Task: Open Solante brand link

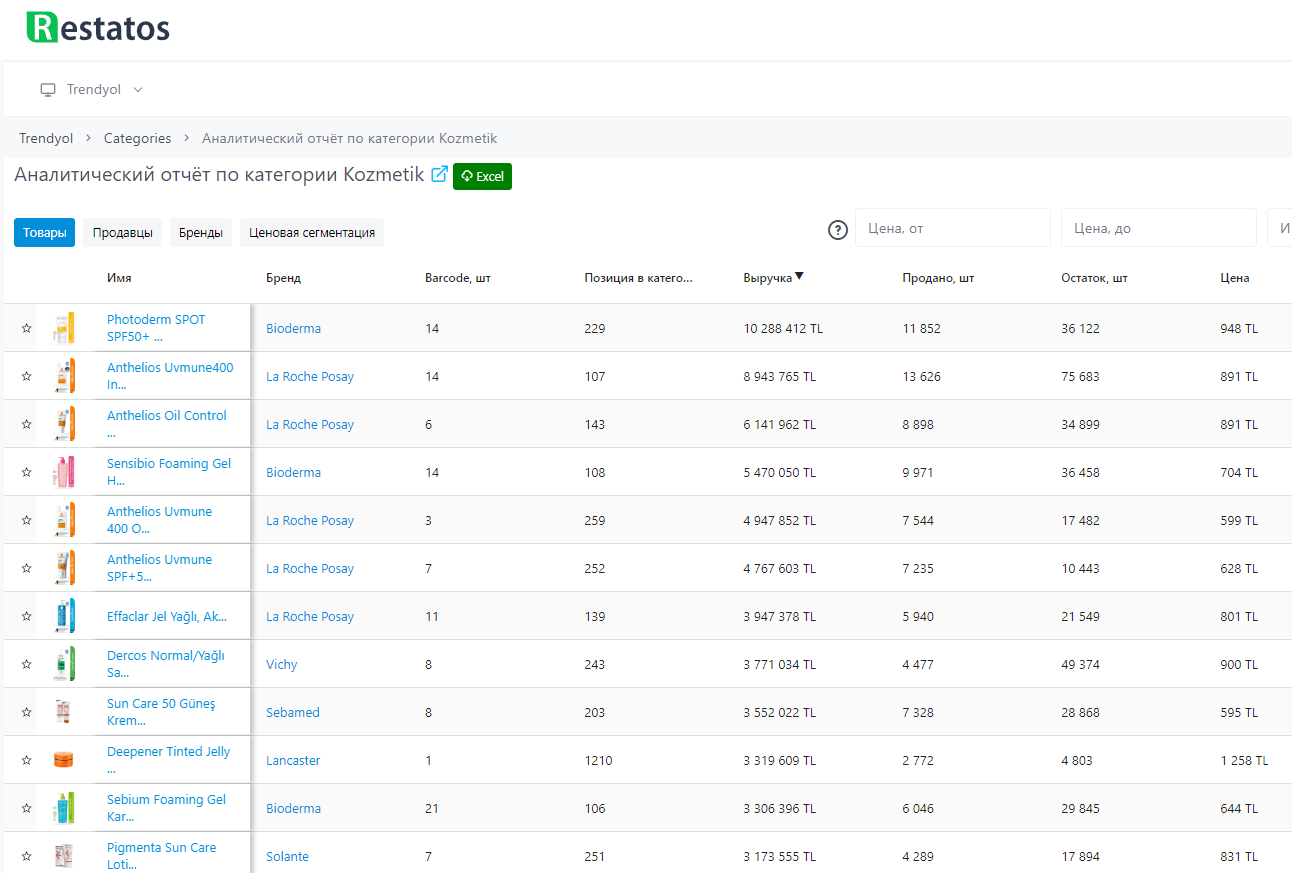Action: 287,856
